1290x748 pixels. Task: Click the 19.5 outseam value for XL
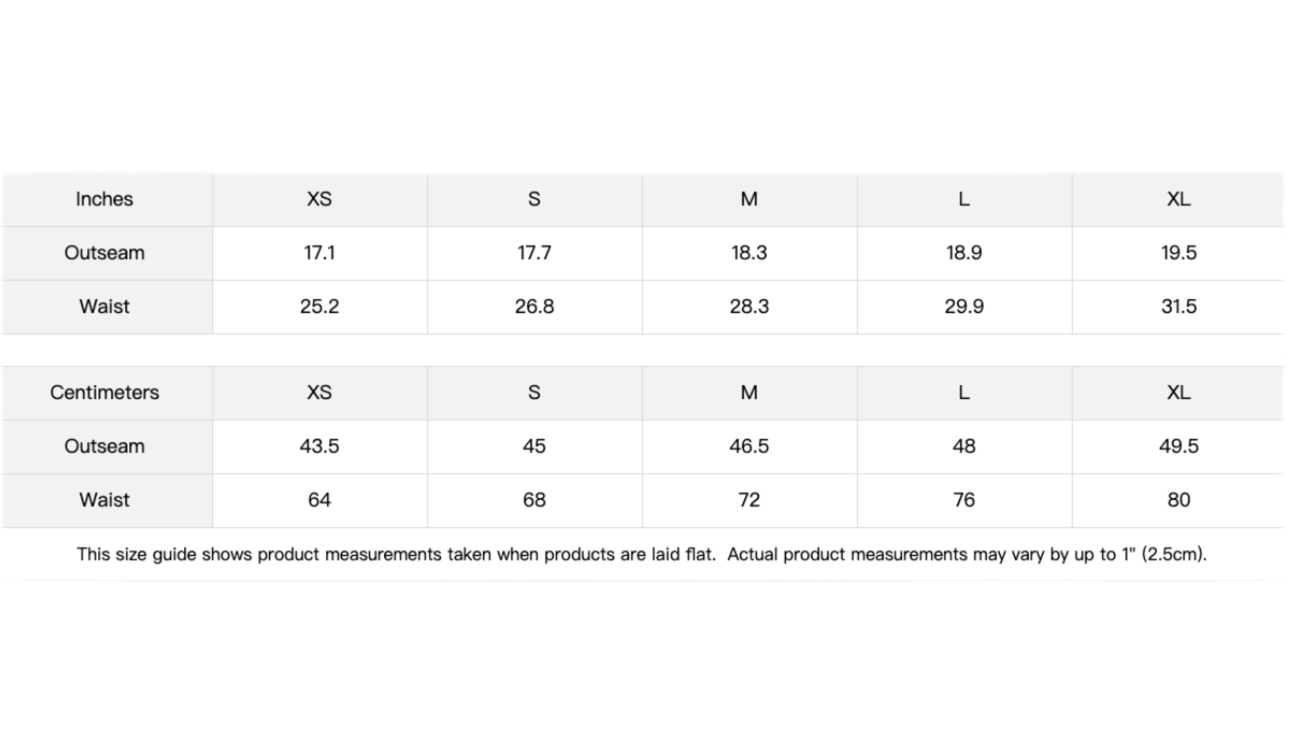click(1178, 253)
